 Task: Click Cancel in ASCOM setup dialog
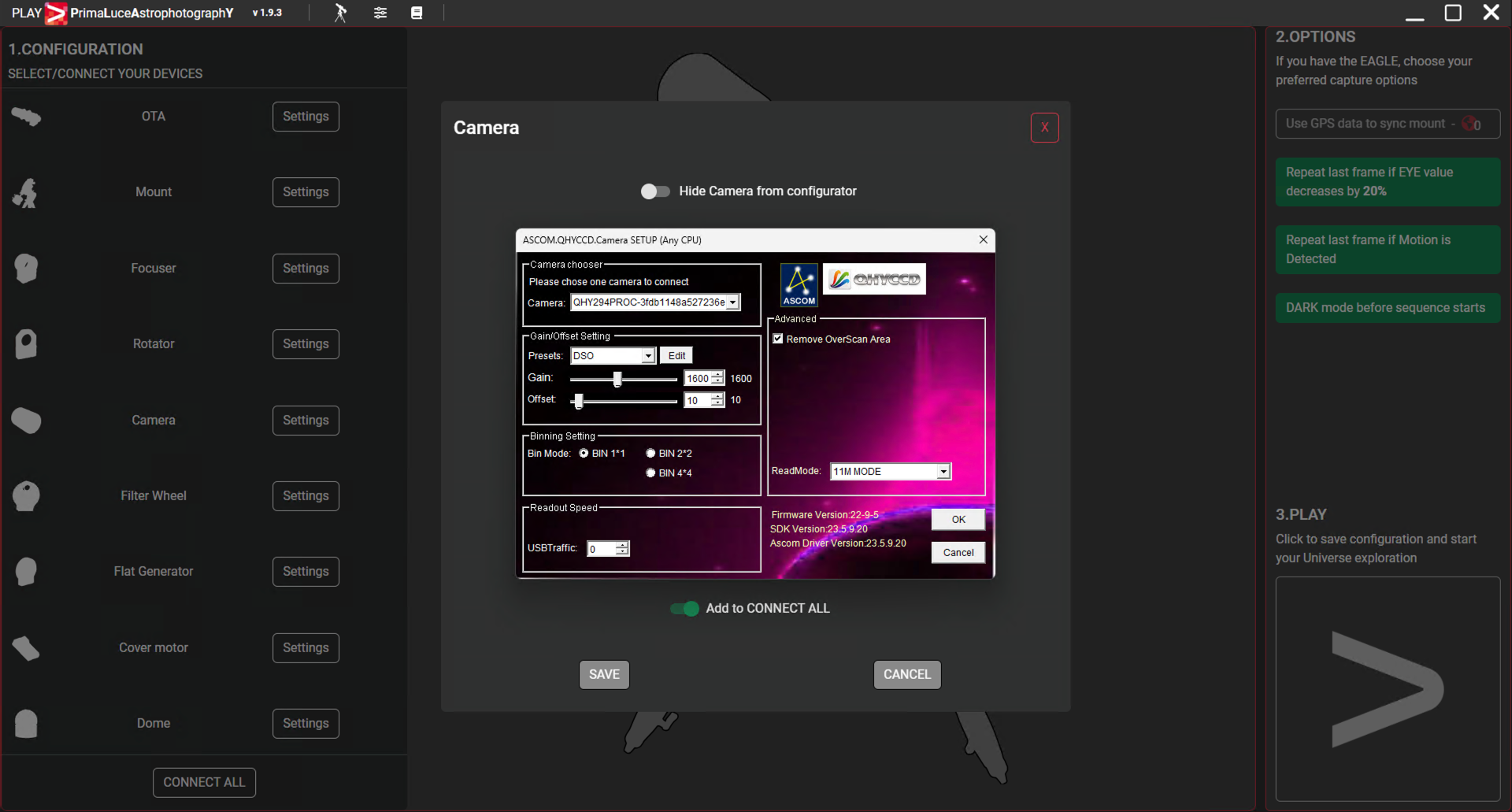point(958,553)
